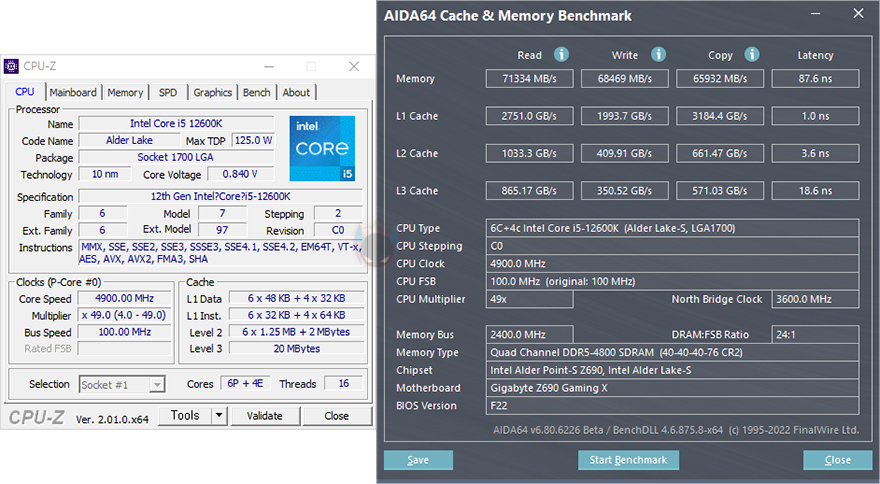Click the Technology 10 nm field
The height and width of the screenshot is (484, 880).
point(105,174)
